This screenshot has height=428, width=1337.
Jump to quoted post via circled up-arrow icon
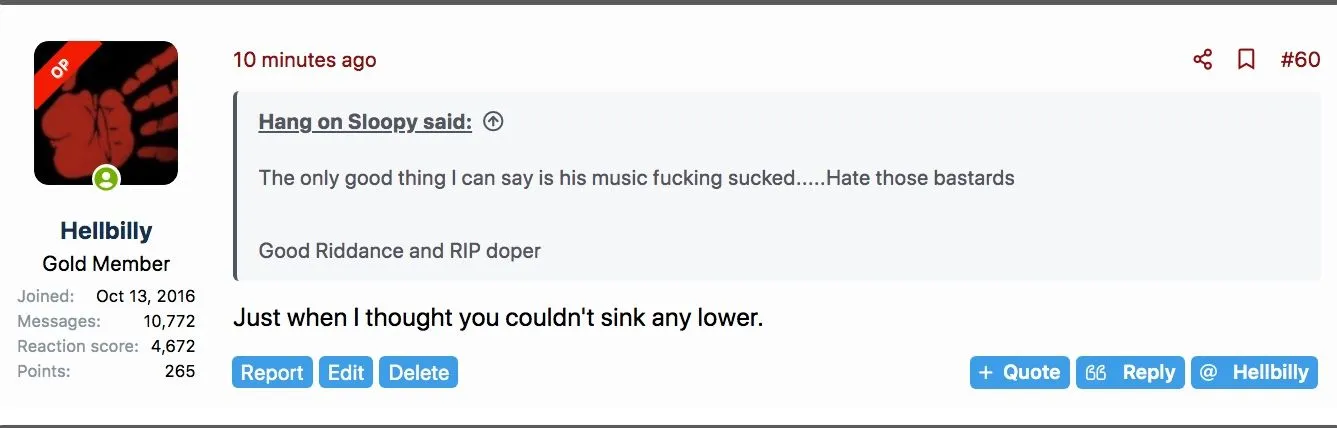point(493,122)
